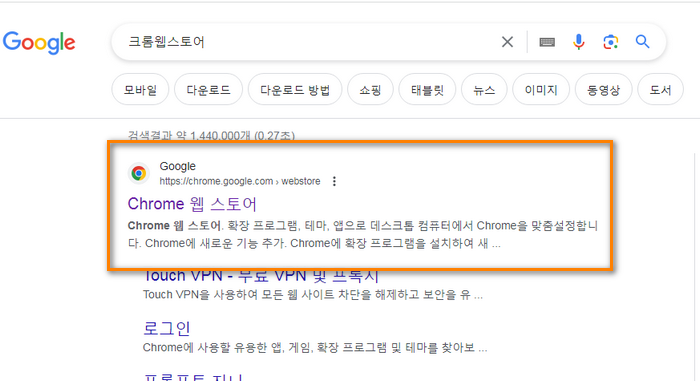Click the Chrome favicon in first result
This screenshot has width=700, height=381.
(x=139, y=173)
